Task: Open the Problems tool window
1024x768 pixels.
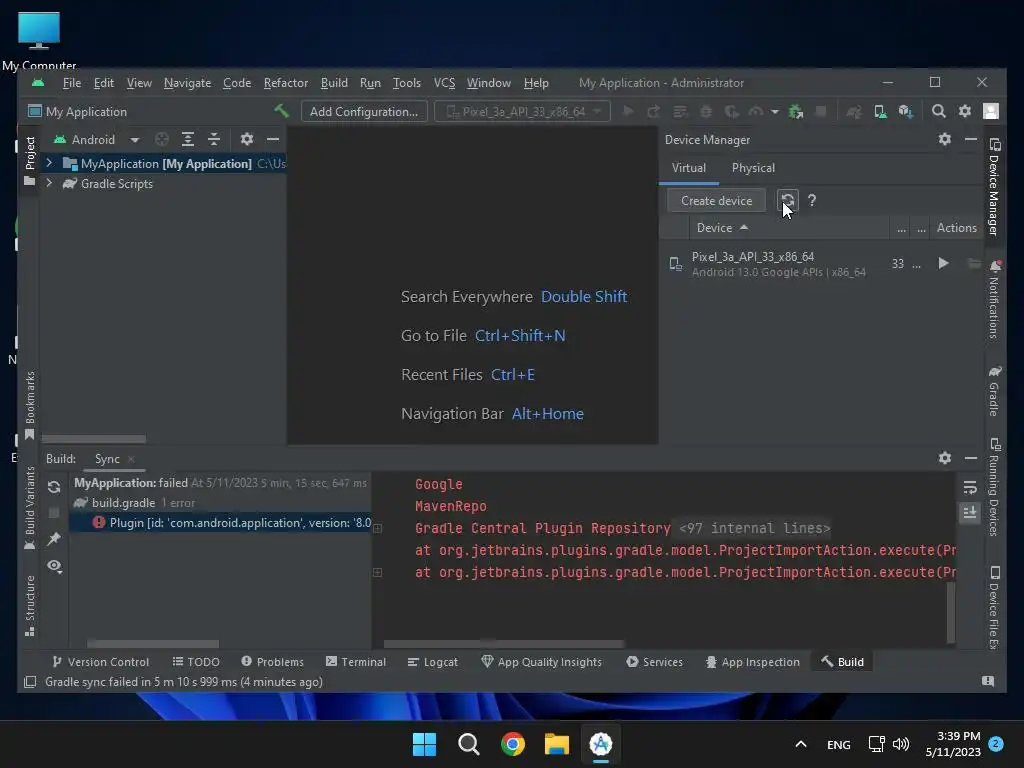Action: [x=272, y=662]
